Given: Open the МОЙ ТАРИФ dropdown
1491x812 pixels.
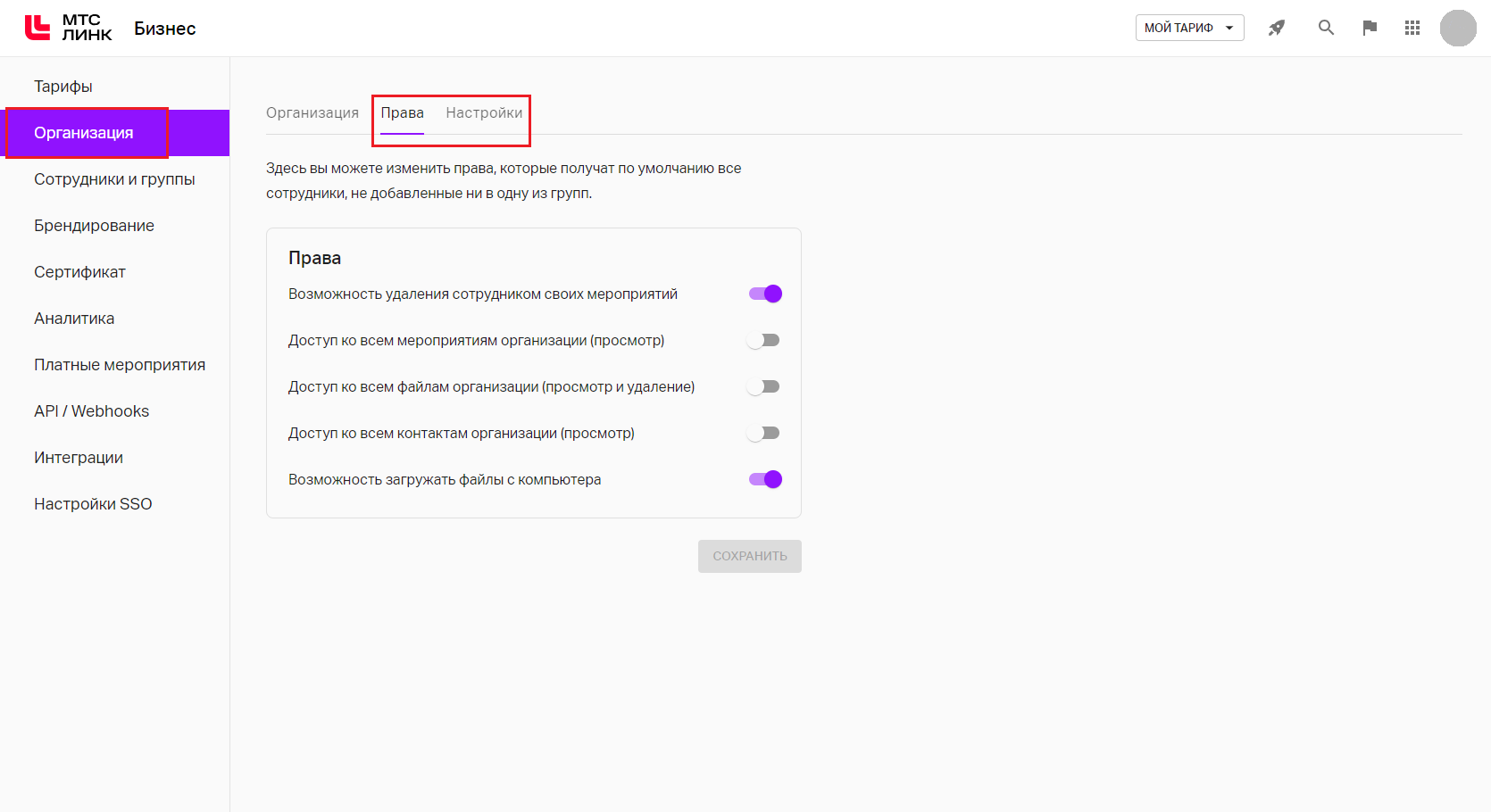Looking at the screenshot, I should tap(1189, 28).
